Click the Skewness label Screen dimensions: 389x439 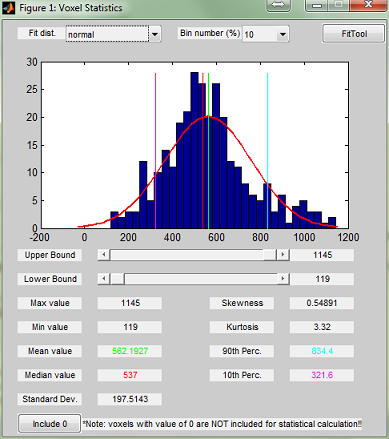coord(242,303)
